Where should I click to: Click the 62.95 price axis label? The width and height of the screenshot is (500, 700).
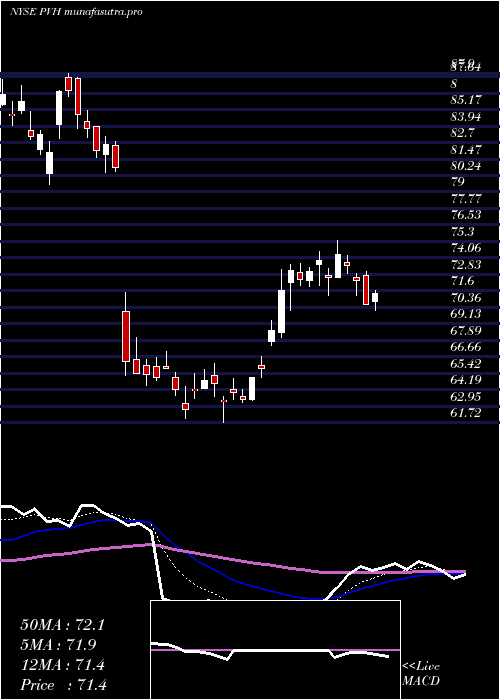click(467, 396)
